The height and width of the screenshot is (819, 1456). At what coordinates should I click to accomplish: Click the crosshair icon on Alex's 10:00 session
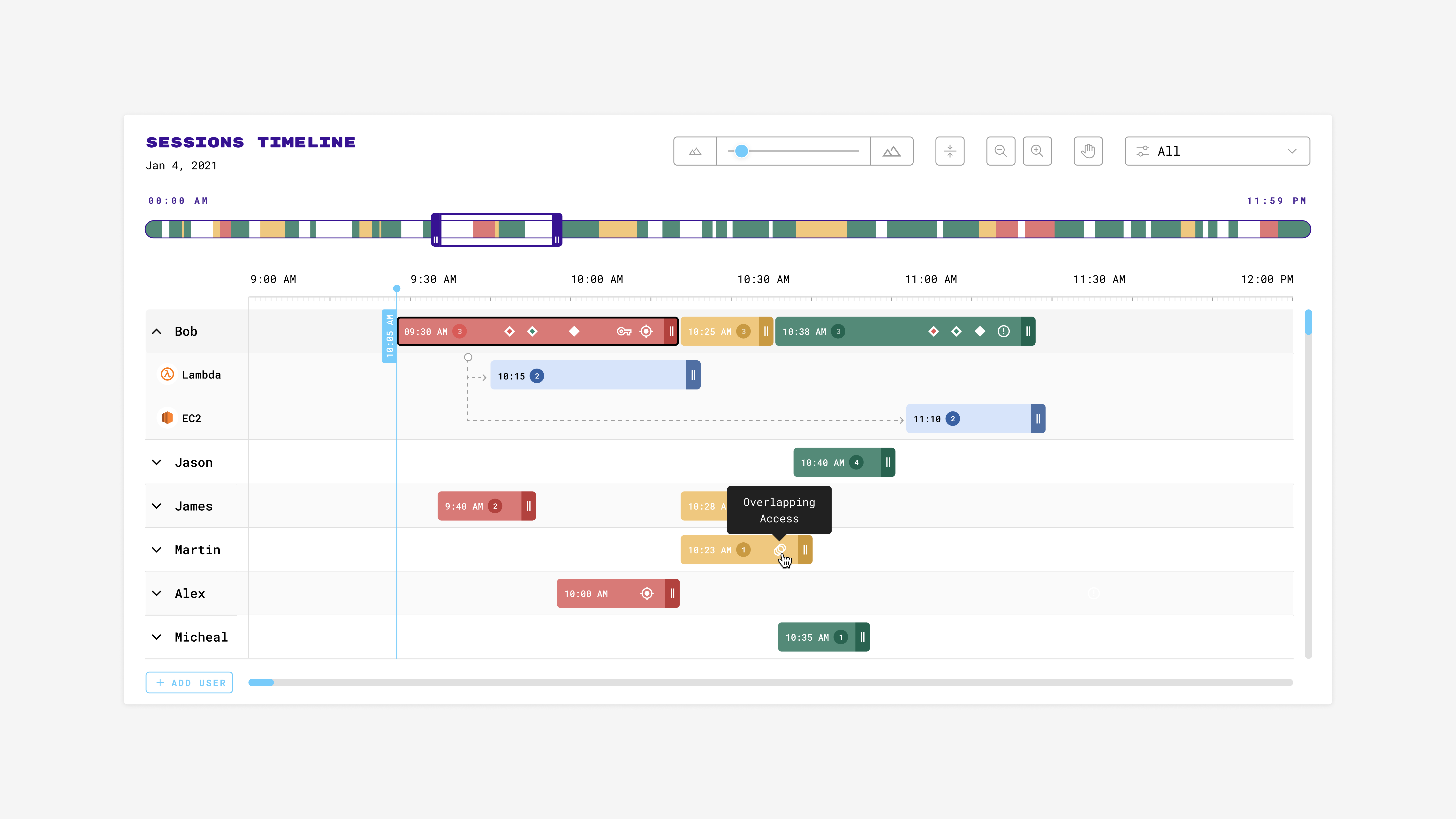click(647, 593)
